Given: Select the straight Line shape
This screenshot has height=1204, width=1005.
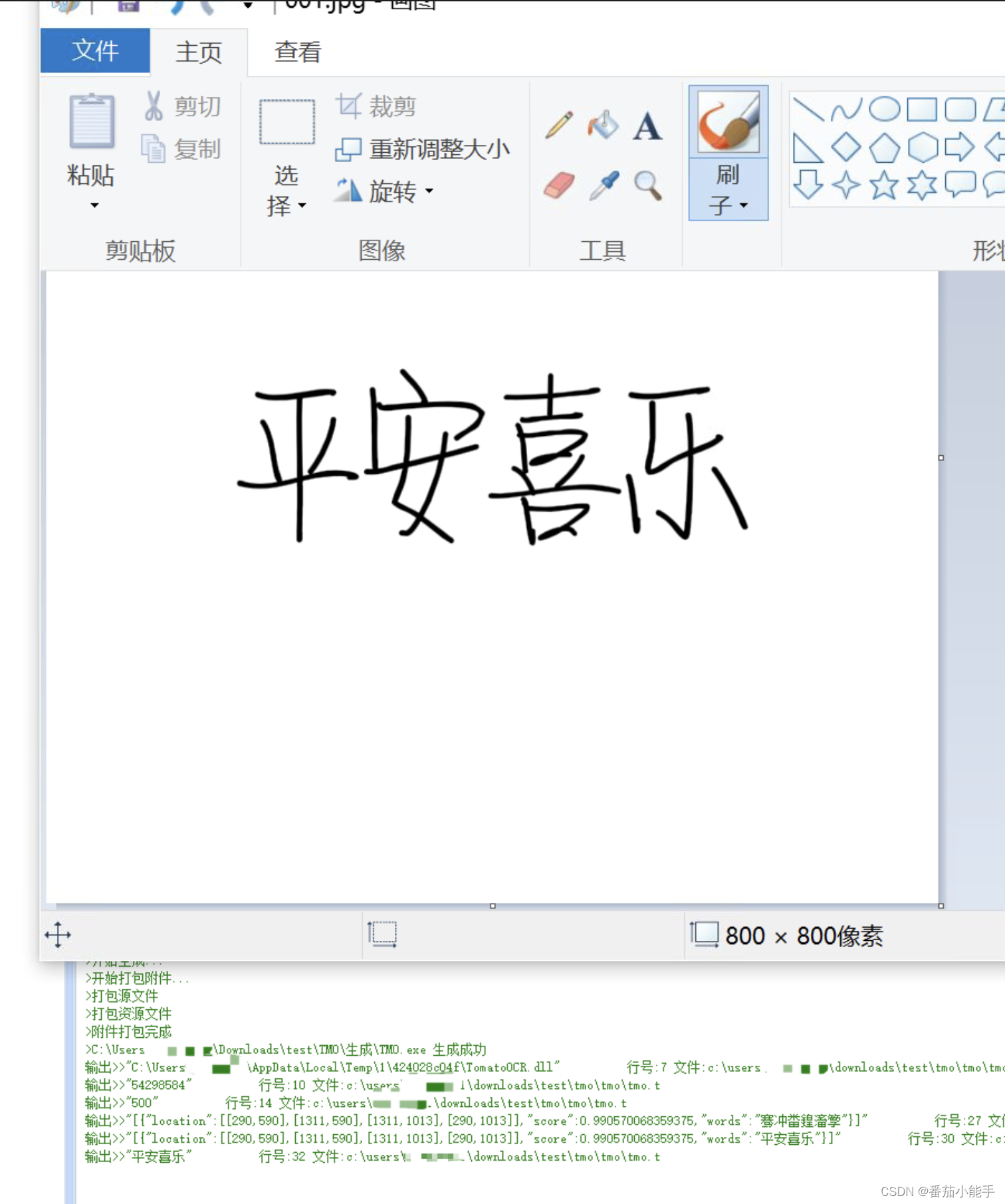Looking at the screenshot, I should 808,109.
